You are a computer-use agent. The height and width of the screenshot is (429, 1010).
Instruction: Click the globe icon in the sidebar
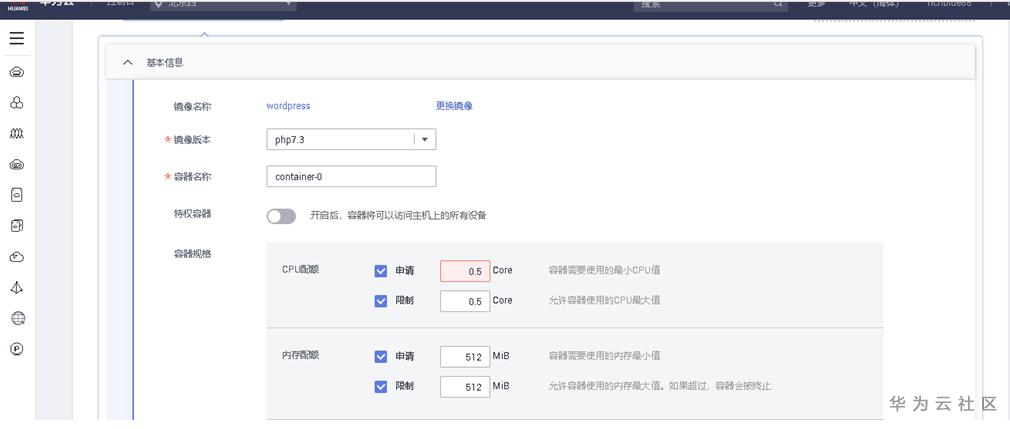tap(17, 318)
